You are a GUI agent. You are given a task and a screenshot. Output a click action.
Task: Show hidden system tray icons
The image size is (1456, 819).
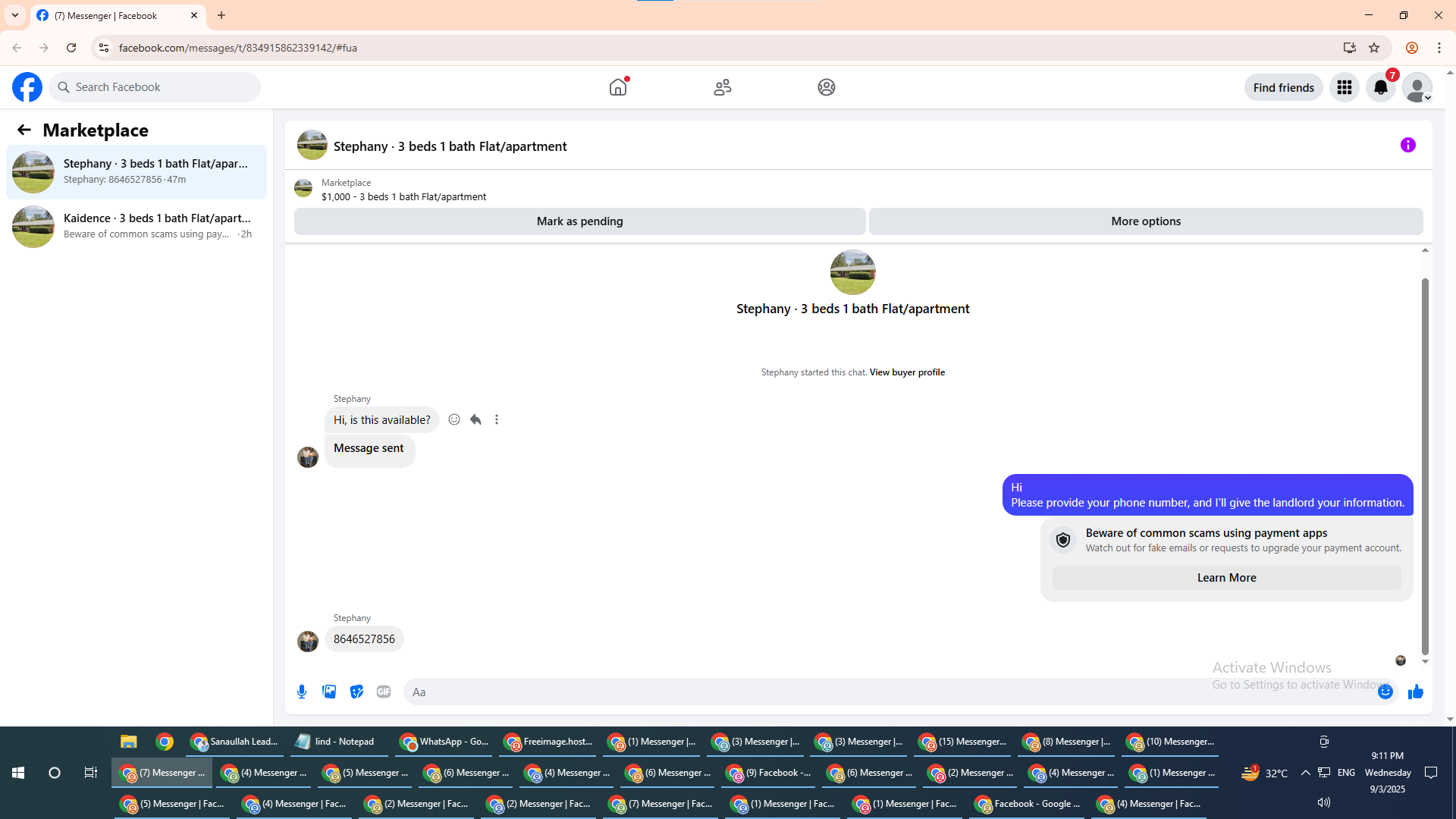tap(1305, 773)
